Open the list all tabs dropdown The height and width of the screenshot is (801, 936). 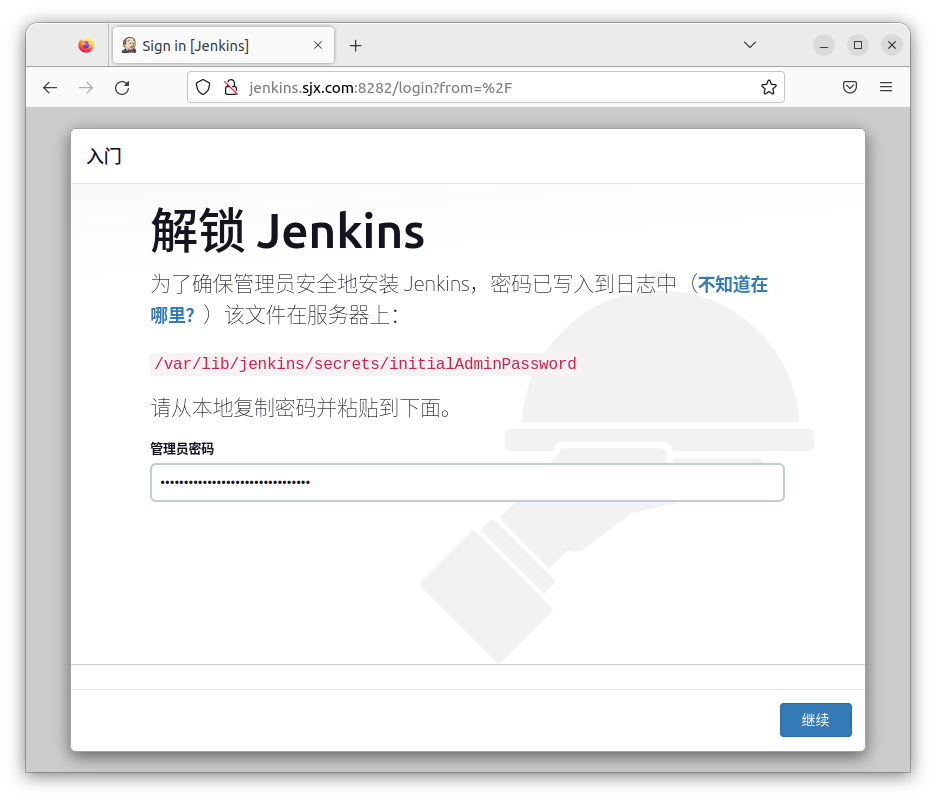pos(749,44)
